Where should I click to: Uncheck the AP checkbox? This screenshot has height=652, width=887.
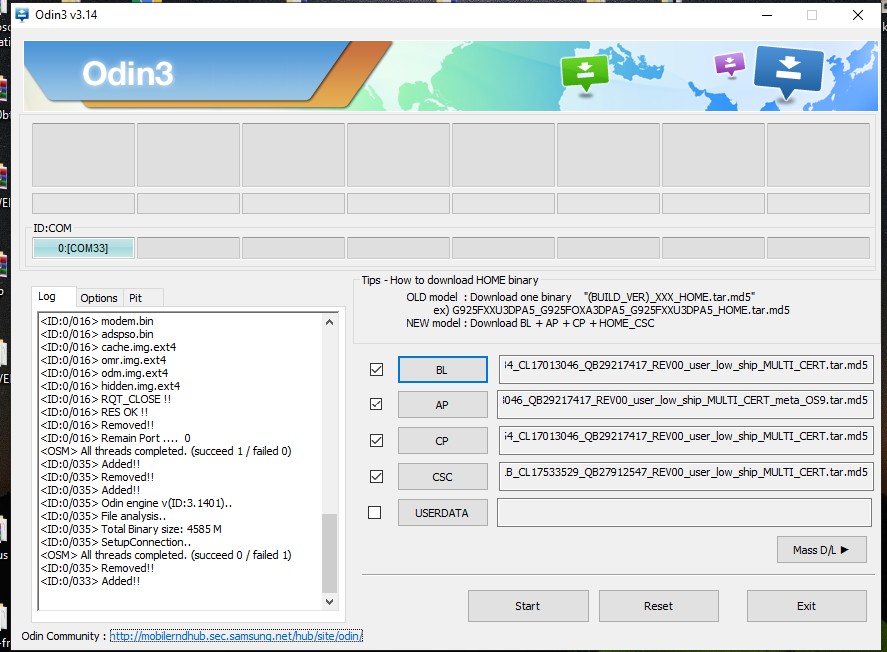(x=376, y=404)
